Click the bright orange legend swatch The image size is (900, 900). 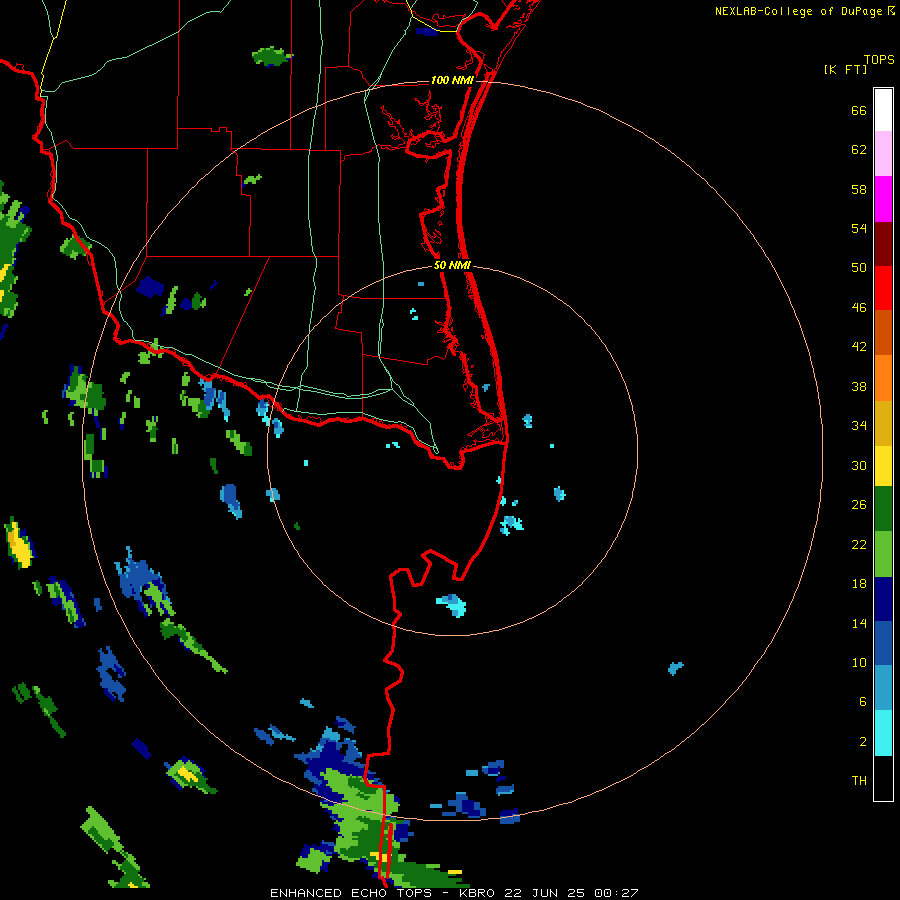[x=883, y=378]
